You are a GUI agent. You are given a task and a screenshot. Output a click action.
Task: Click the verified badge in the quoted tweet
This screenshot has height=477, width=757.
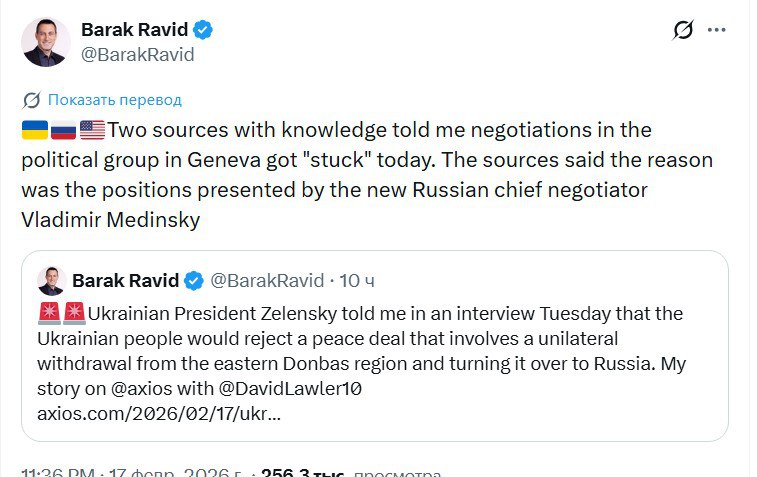pos(197,280)
